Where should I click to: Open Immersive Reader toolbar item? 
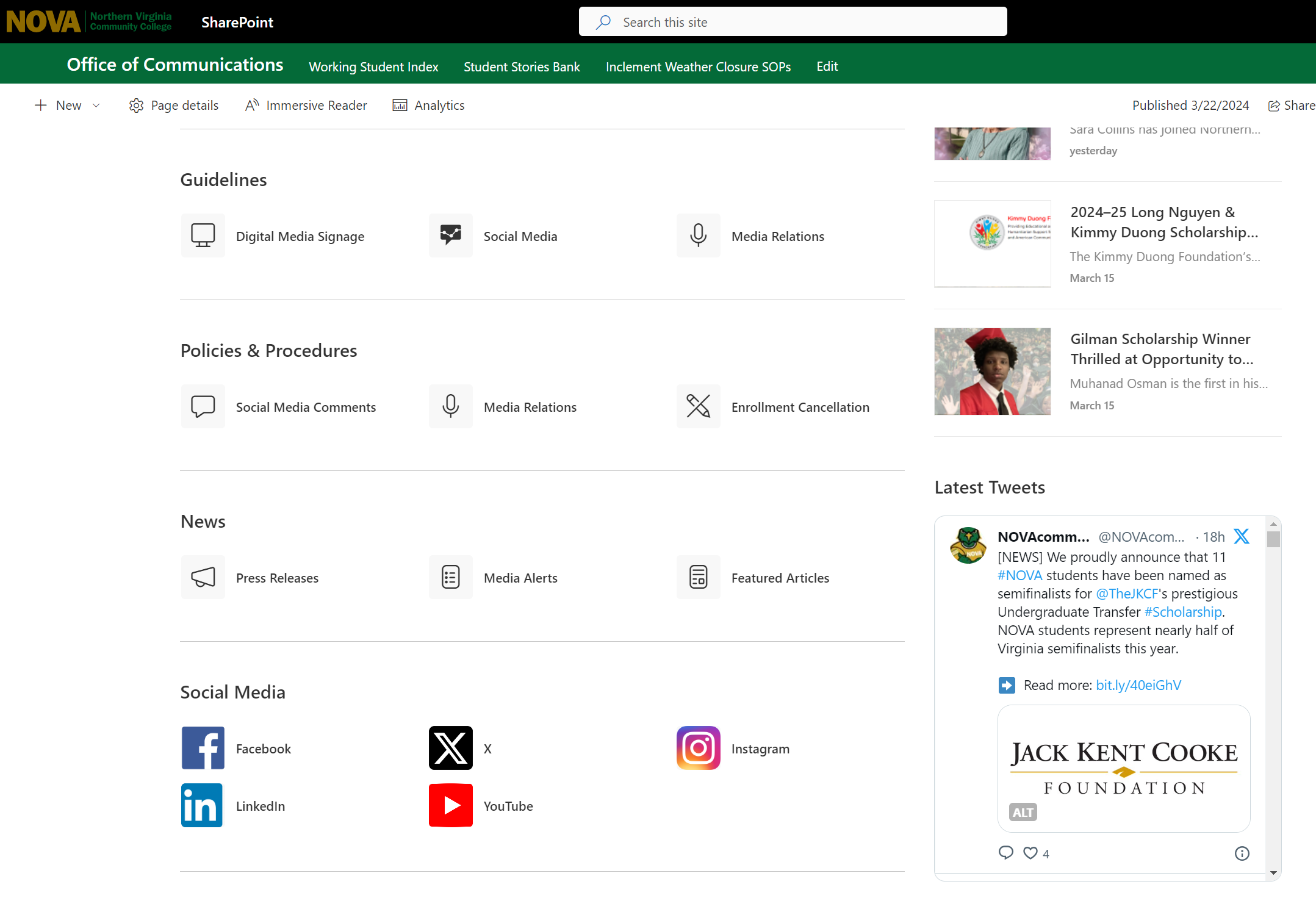point(306,106)
